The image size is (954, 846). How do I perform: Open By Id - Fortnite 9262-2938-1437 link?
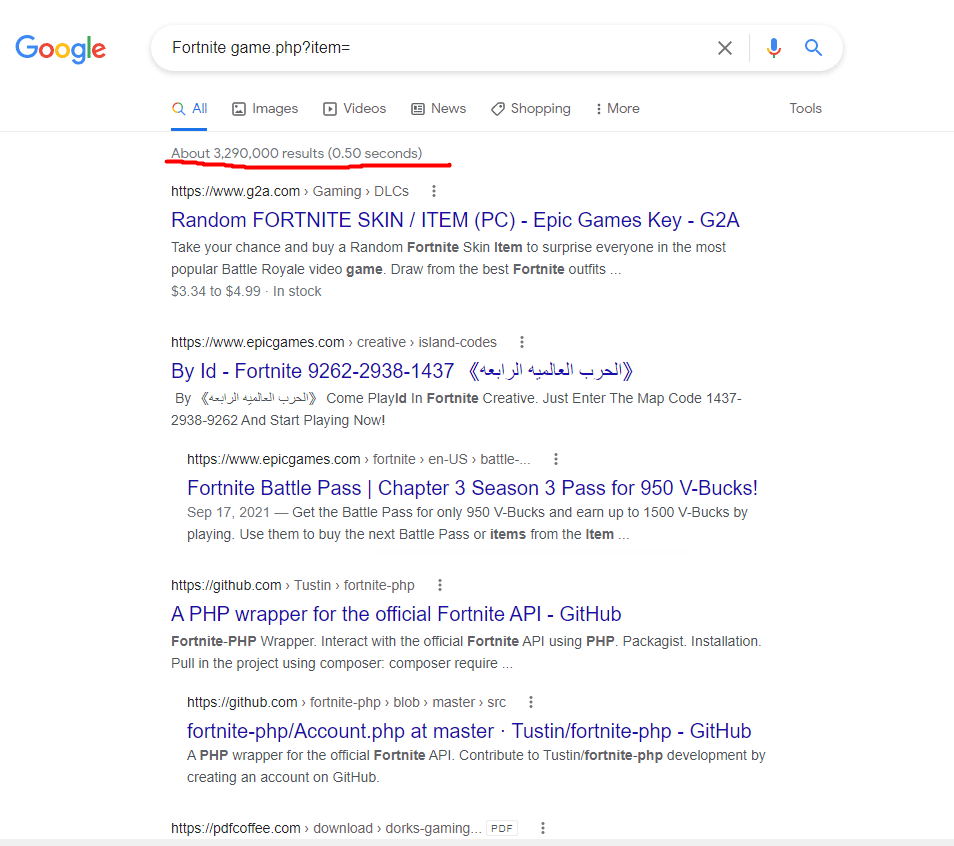coord(402,371)
